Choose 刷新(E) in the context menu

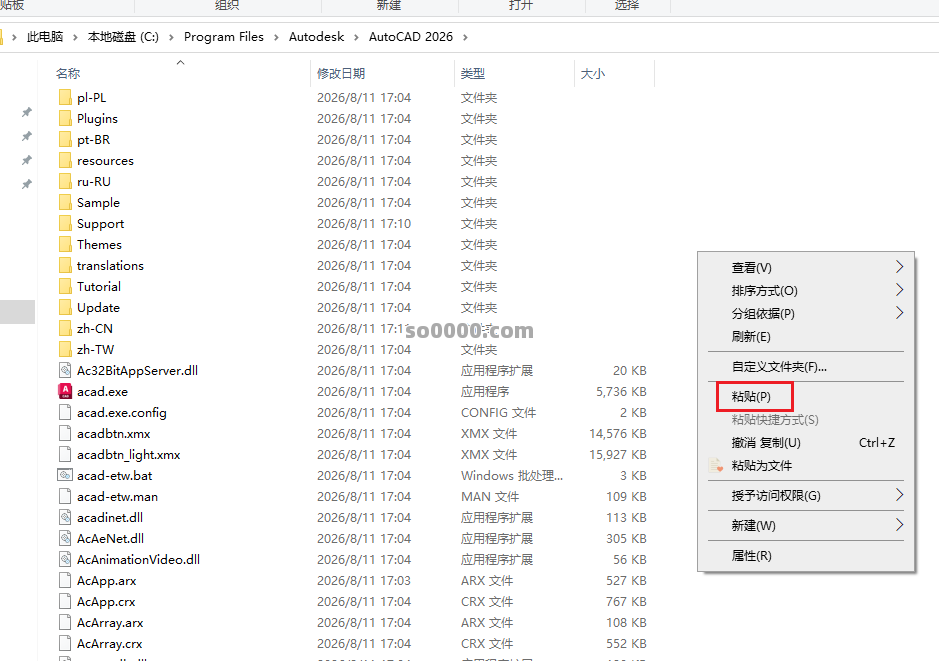click(751, 336)
